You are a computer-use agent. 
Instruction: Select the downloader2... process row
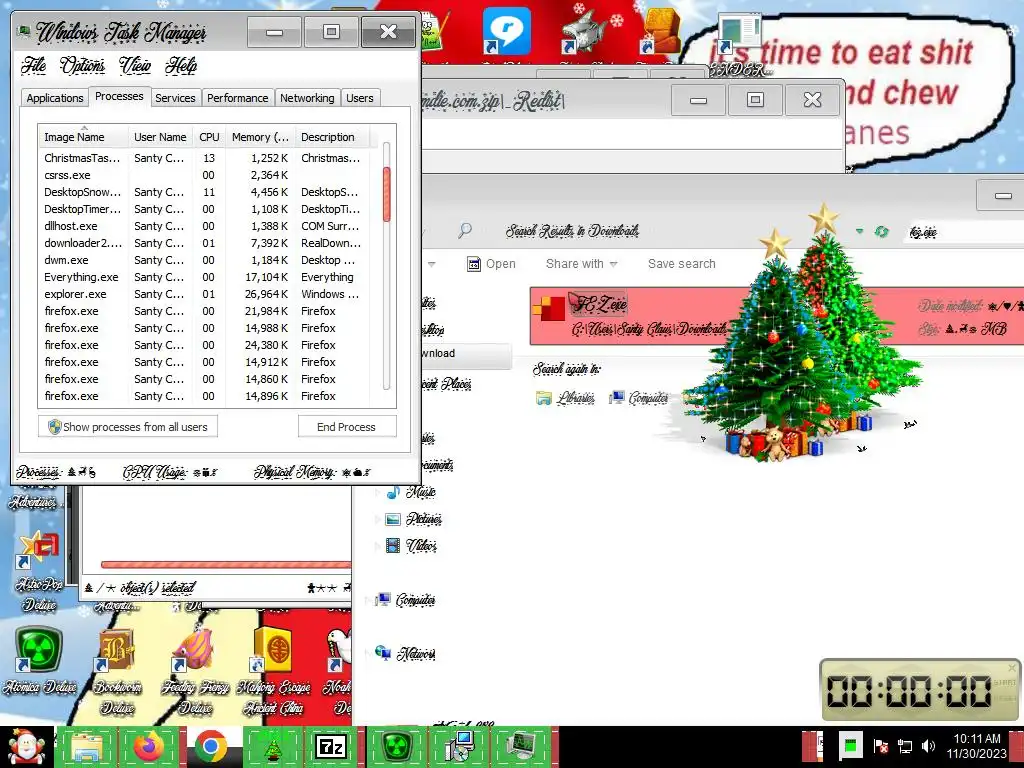click(204, 243)
